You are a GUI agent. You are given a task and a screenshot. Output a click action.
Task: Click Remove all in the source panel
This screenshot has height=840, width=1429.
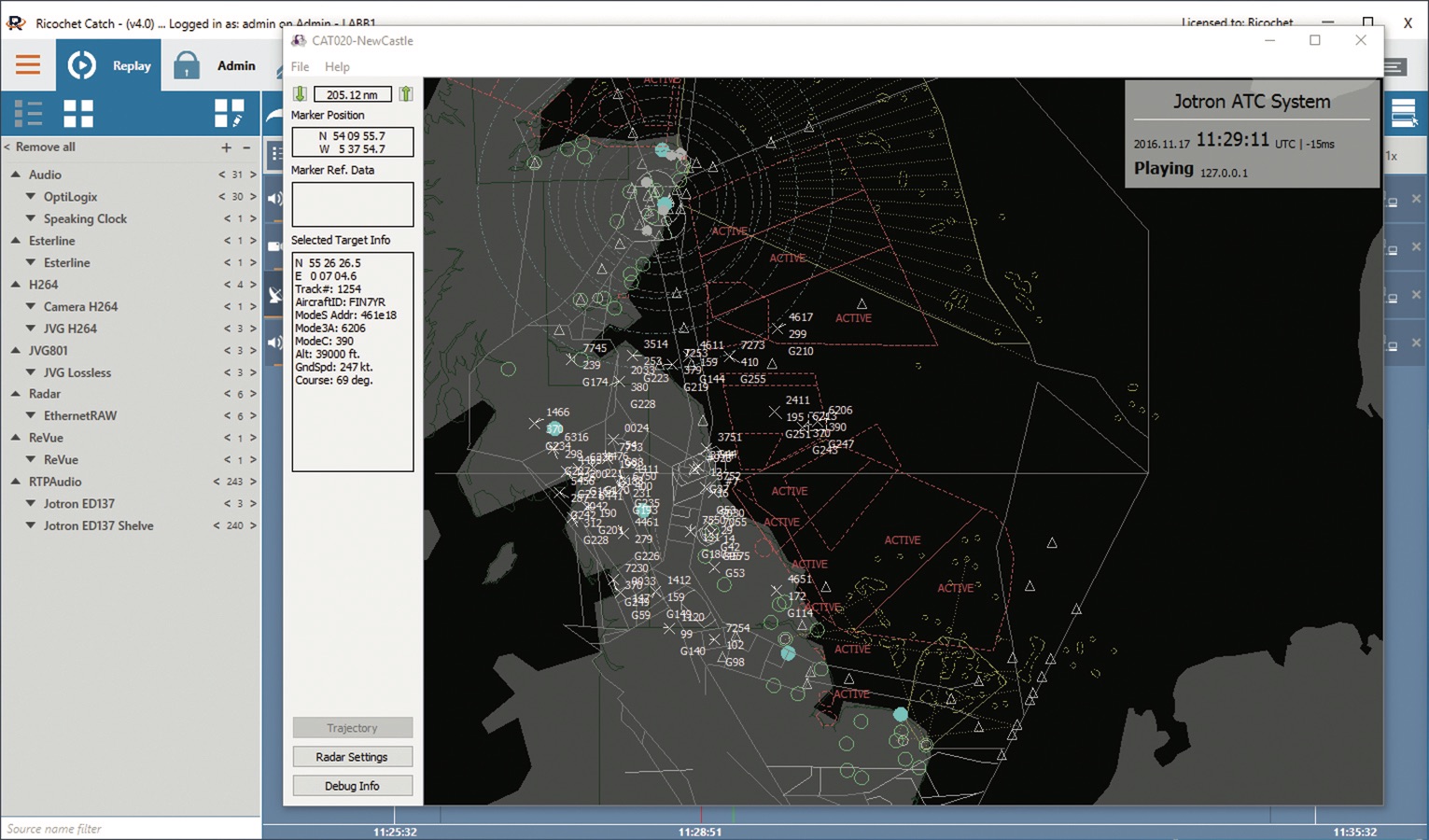coord(45,147)
